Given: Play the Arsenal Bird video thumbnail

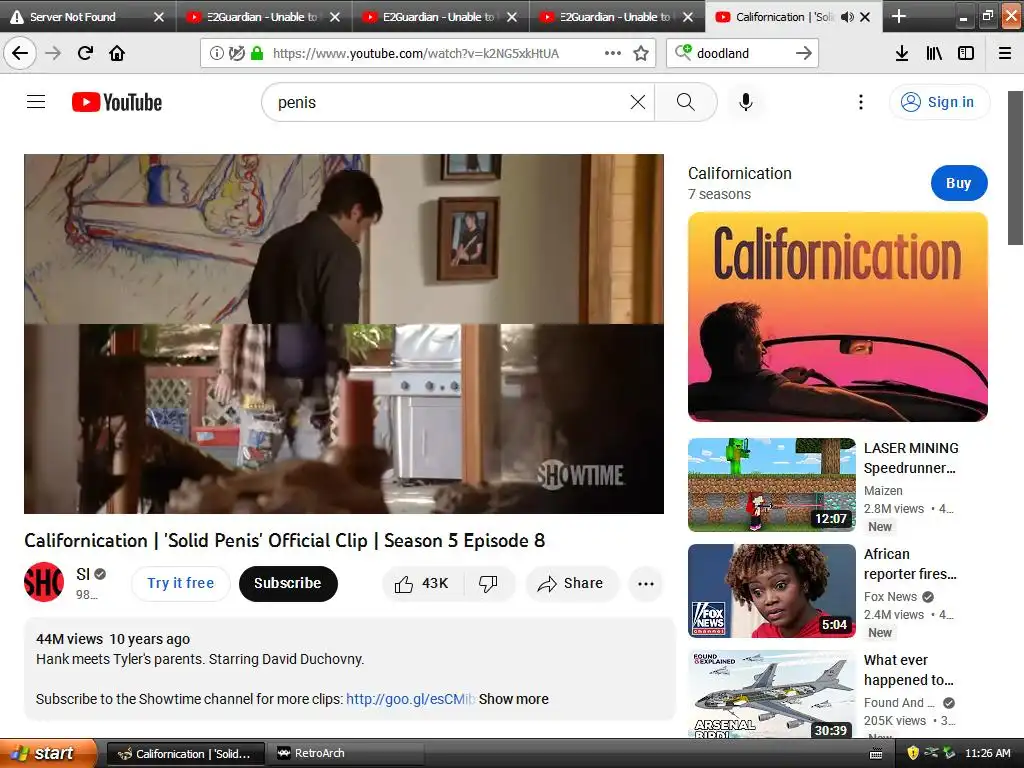Looking at the screenshot, I should pos(772,694).
